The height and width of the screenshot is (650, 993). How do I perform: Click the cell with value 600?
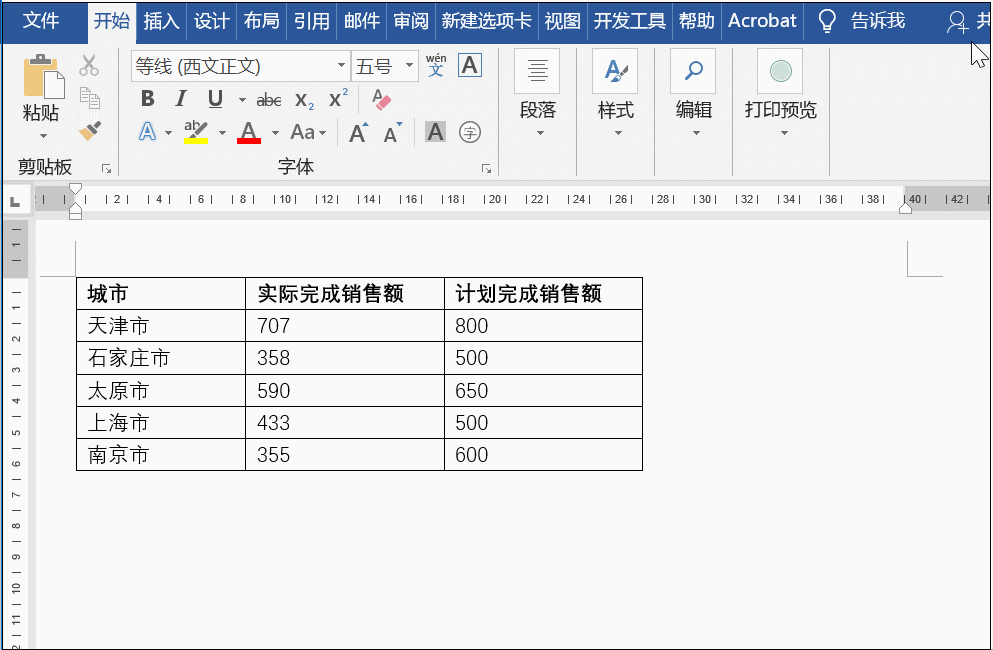tap(543, 455)
